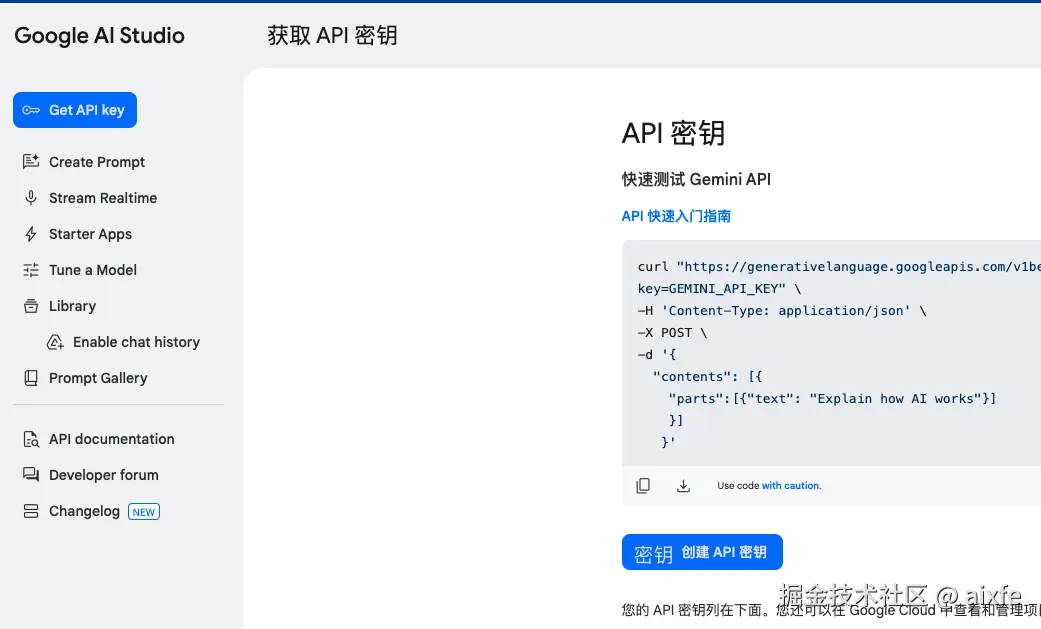Screen dimensions: 1041x629
Task: Click the -X POST code line
Action: point(672,332)
